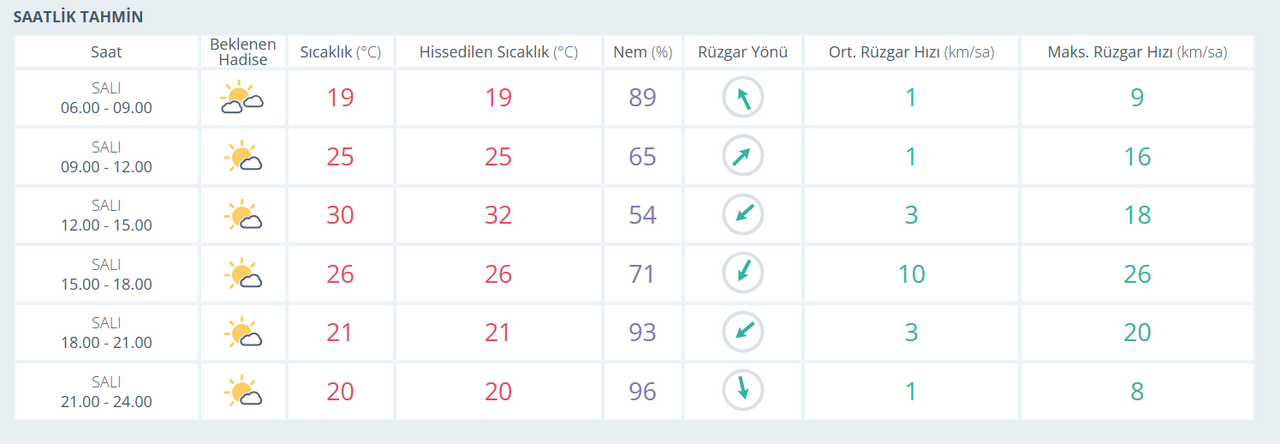Click the partly sunny icon for 09.00 - 12.00

pyautogui.click(x=243, y=157)
